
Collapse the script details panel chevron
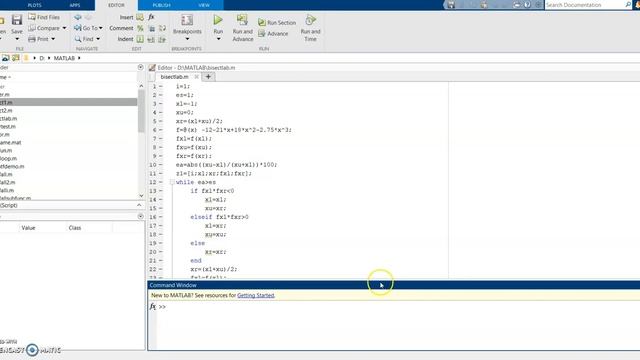click(139, 205)
